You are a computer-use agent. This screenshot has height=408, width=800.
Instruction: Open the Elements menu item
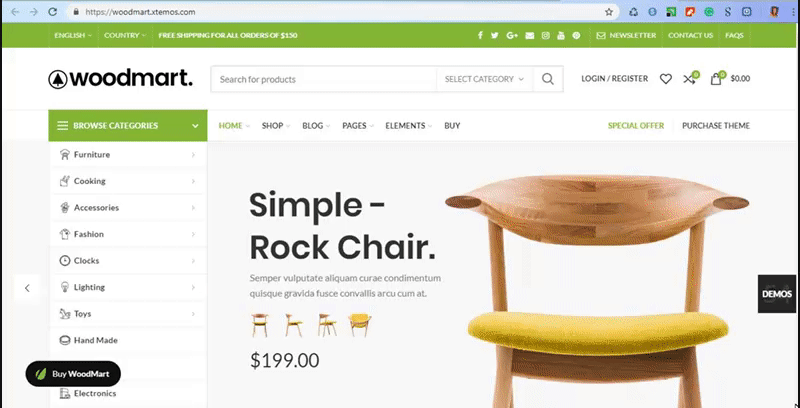click(409, 125)
